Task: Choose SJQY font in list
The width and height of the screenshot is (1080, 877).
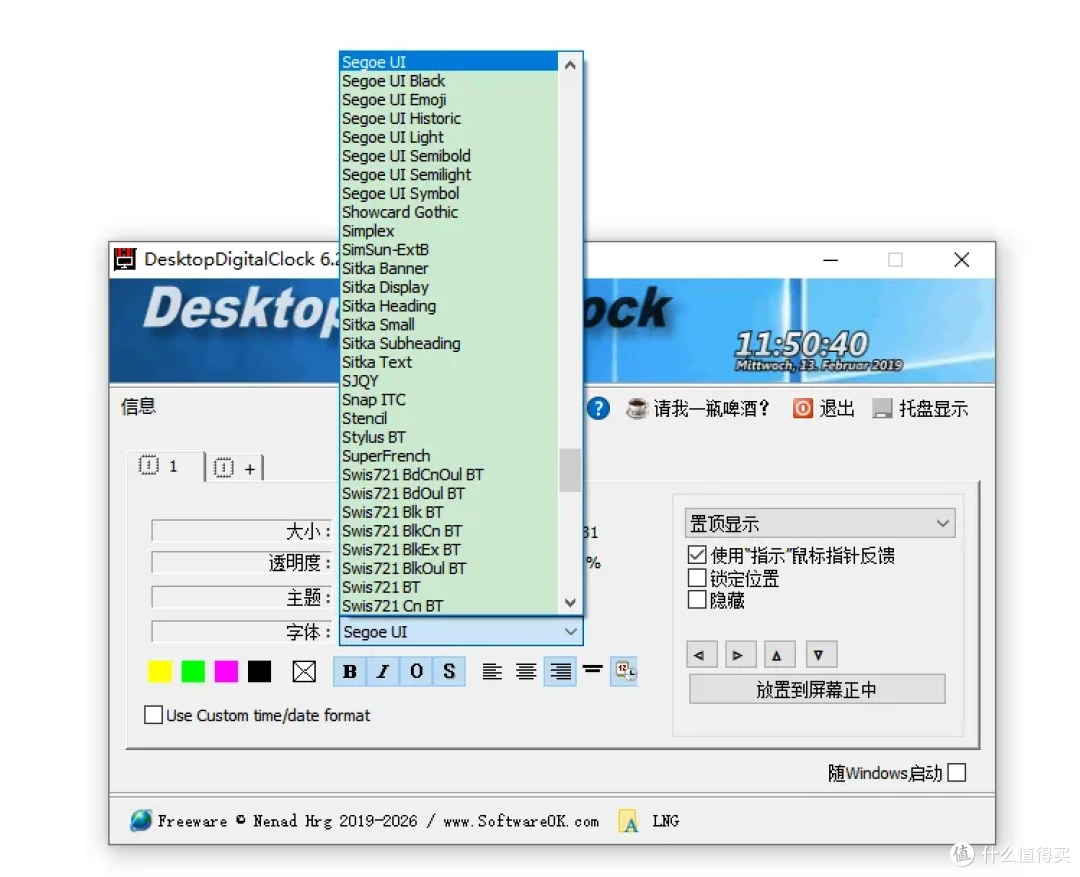Action: point(449,381)
